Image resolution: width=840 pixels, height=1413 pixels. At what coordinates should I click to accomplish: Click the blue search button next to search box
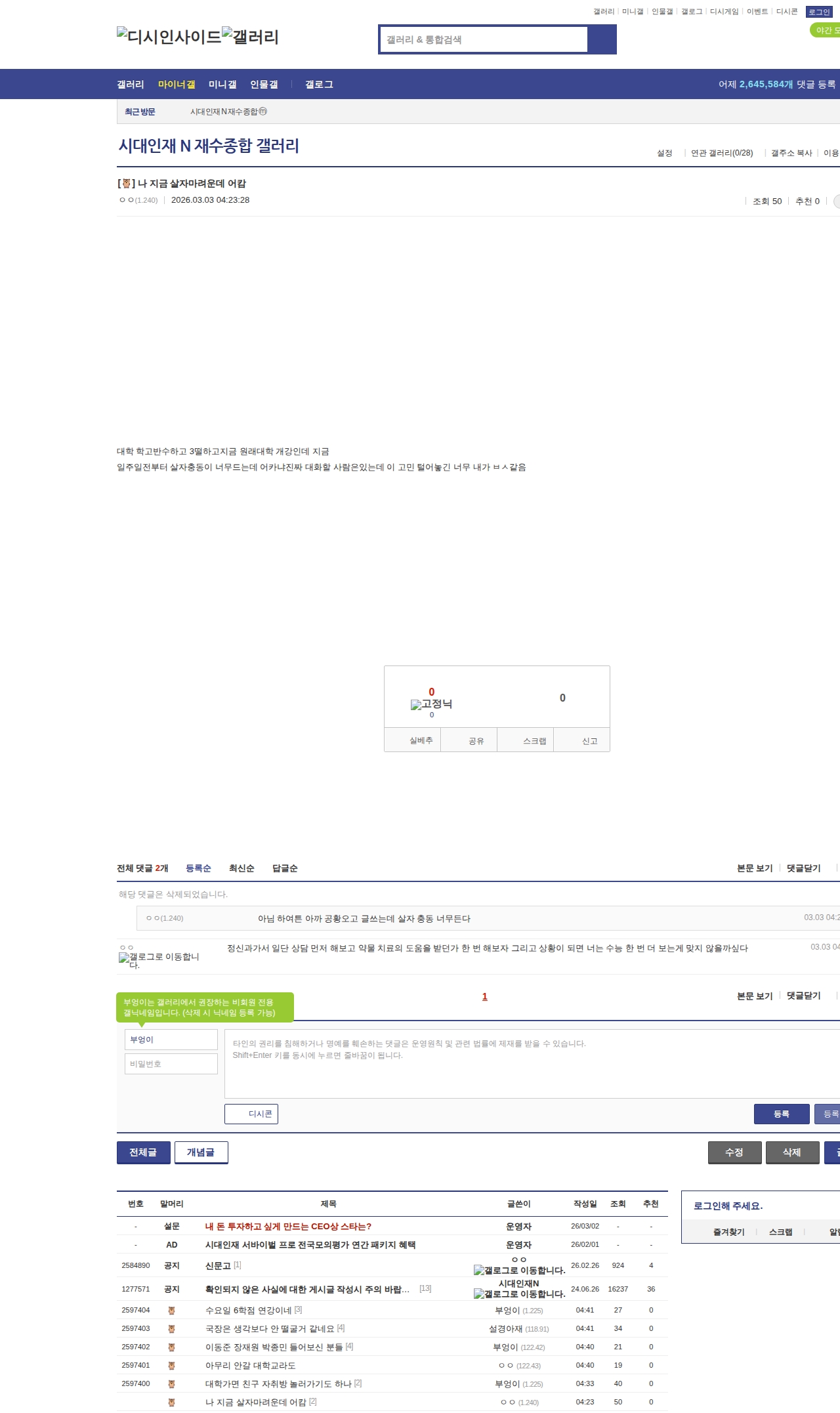602,39
